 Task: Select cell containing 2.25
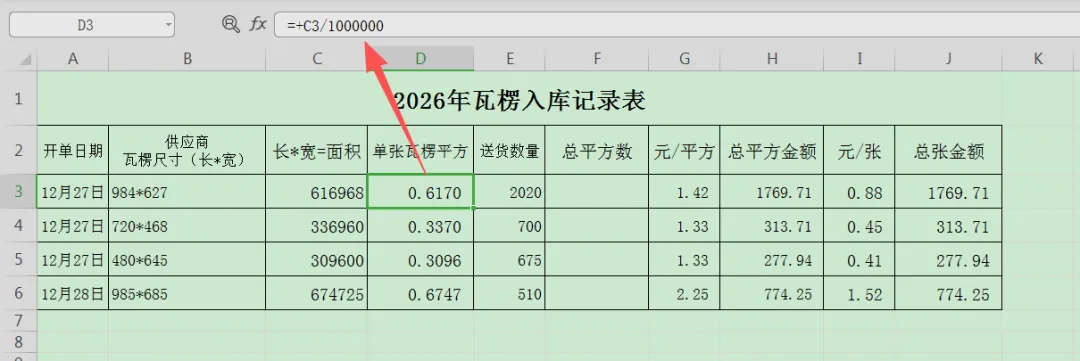685,293
